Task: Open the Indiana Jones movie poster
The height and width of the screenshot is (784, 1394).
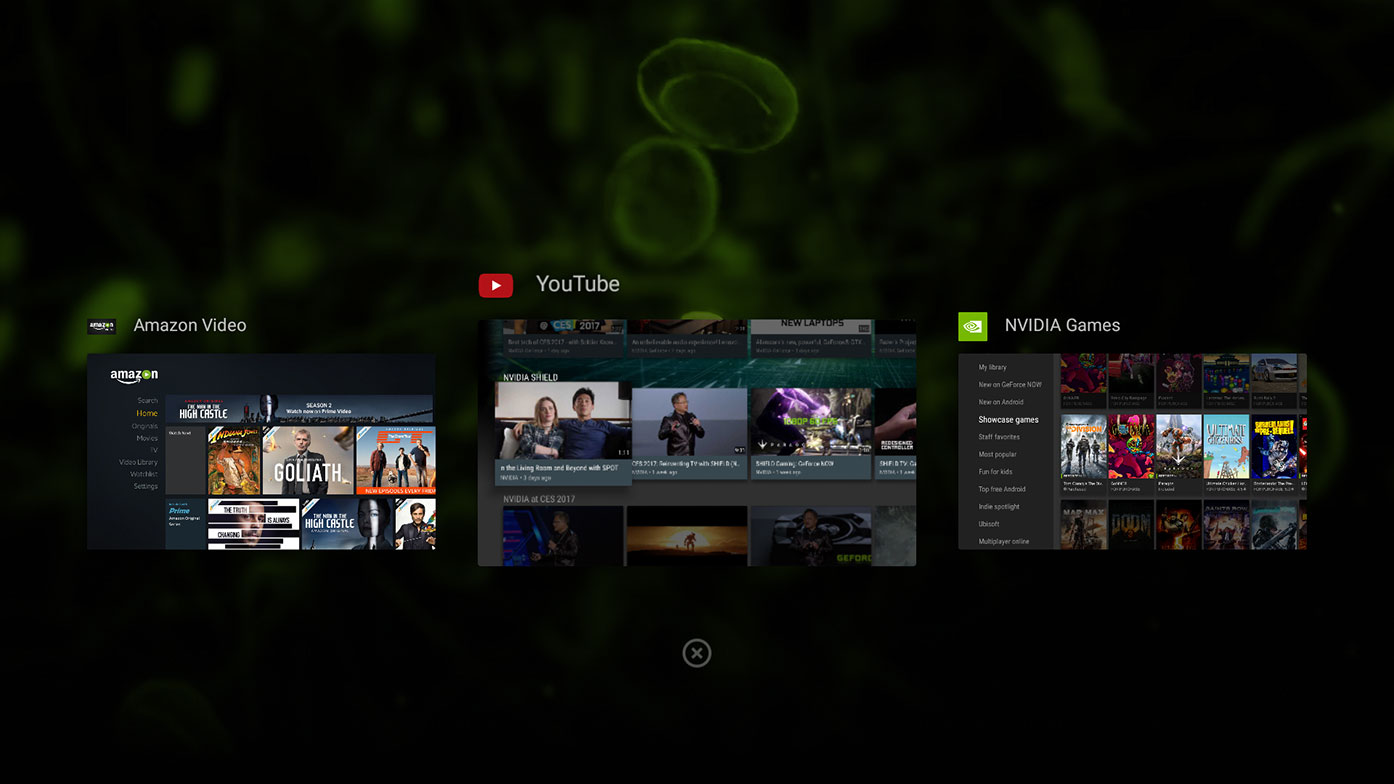Action: click(x=233, y=461)
